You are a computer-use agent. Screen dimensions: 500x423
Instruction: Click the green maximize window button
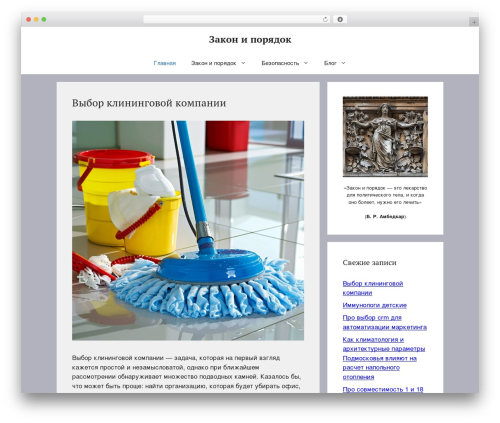coord(44,20)
